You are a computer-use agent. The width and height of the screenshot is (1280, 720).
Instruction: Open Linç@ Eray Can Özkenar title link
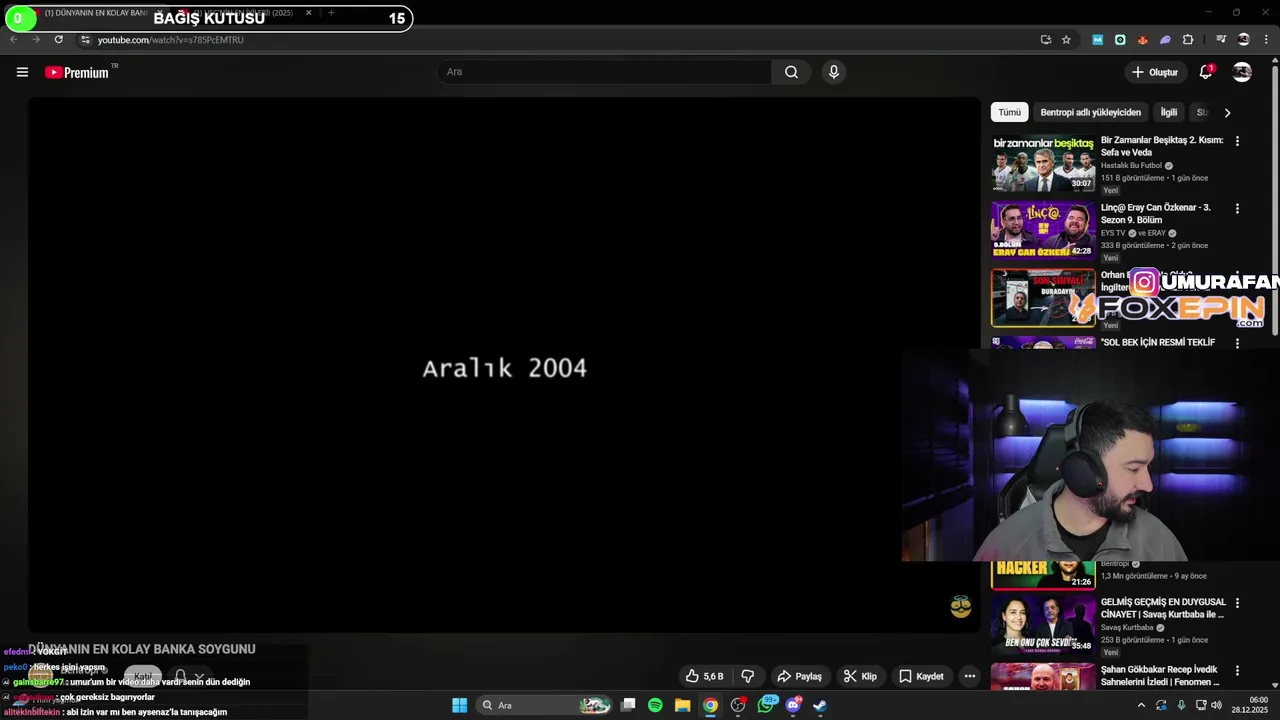tap(1156, 213)
